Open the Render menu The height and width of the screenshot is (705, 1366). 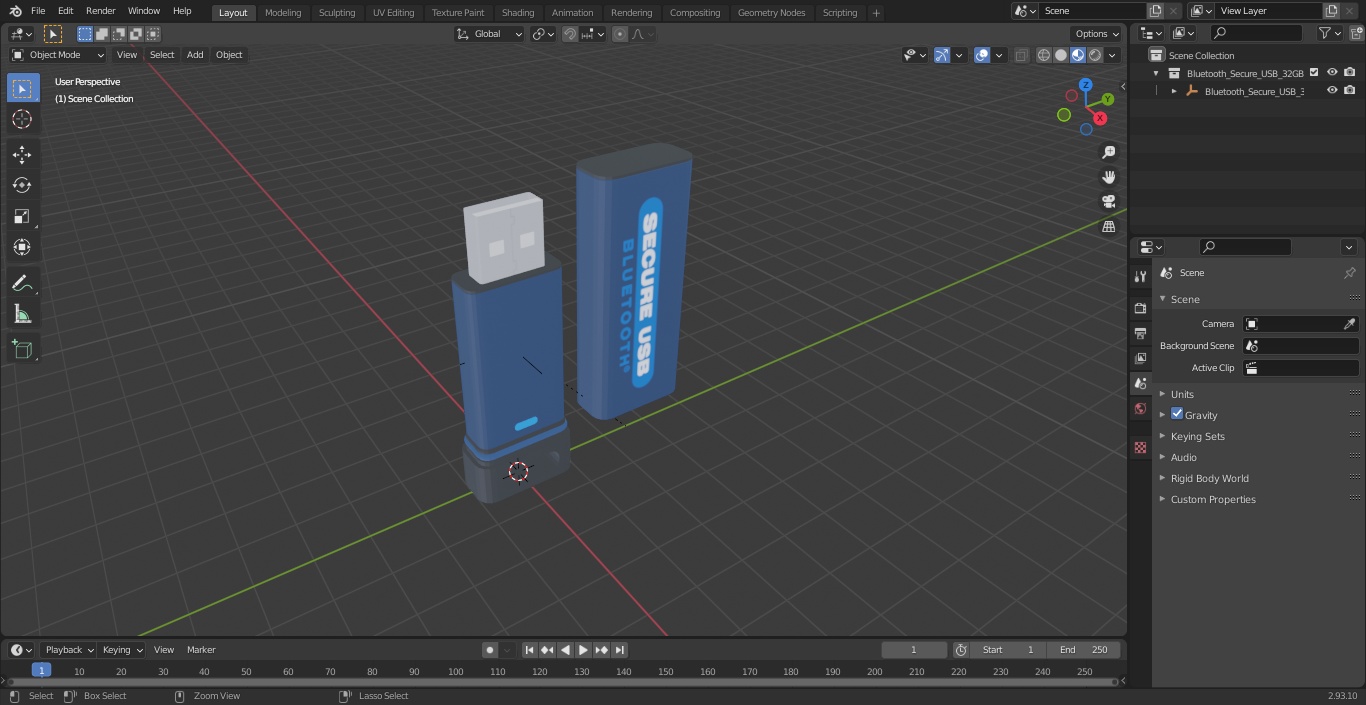point(101,11)
